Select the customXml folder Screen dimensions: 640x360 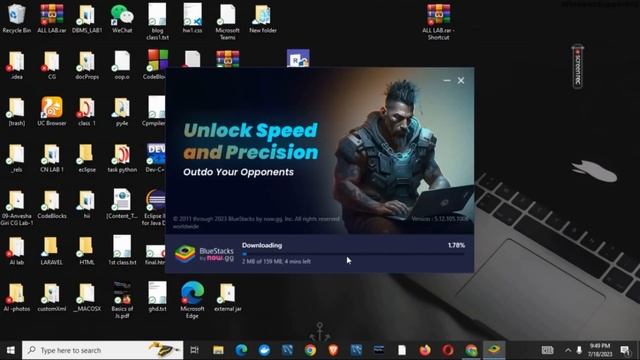52,297
